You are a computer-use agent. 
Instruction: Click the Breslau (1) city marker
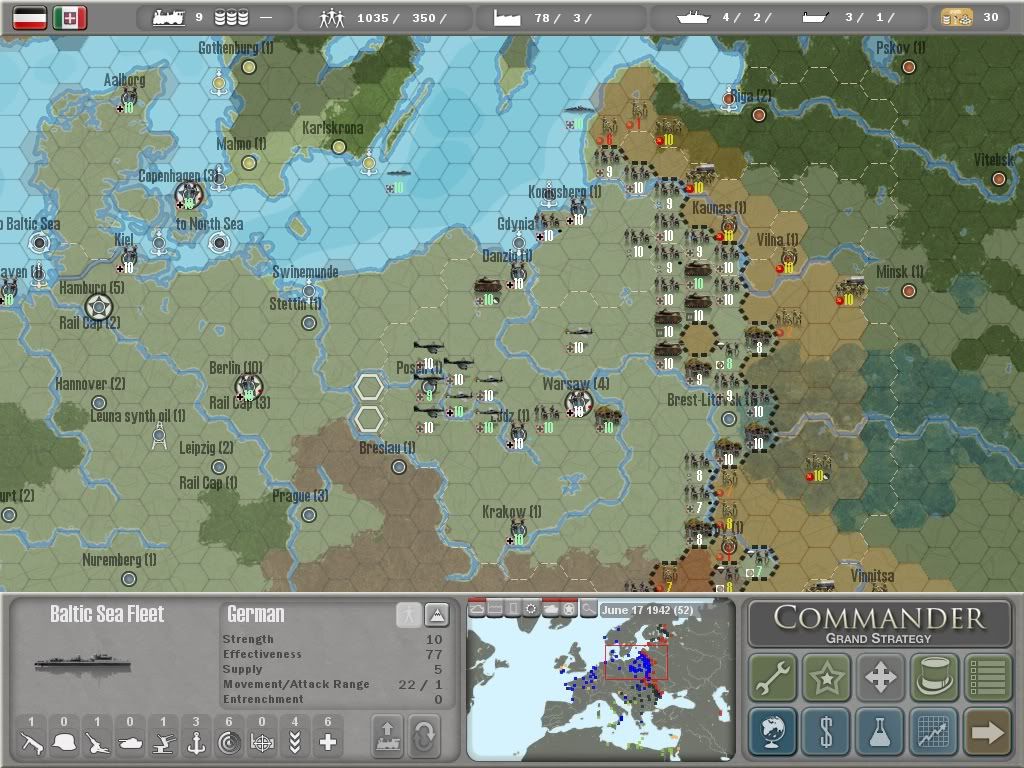tap(398, 467)
